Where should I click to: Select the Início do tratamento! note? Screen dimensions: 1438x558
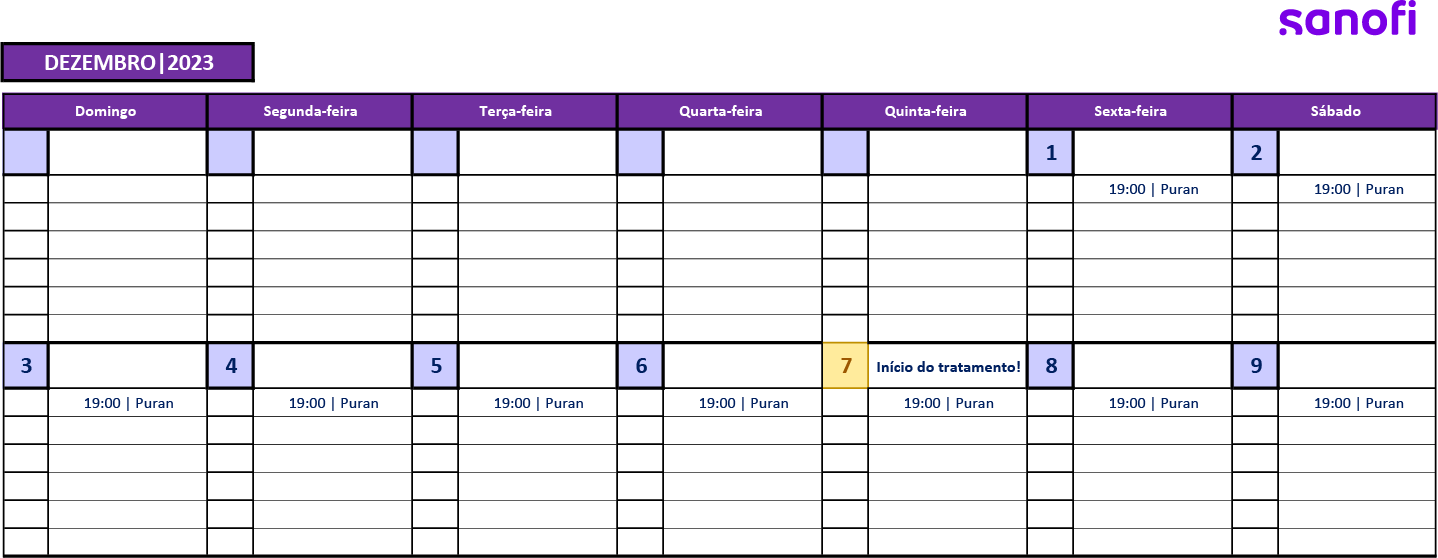pyautogui.click(x=948, y=367)
